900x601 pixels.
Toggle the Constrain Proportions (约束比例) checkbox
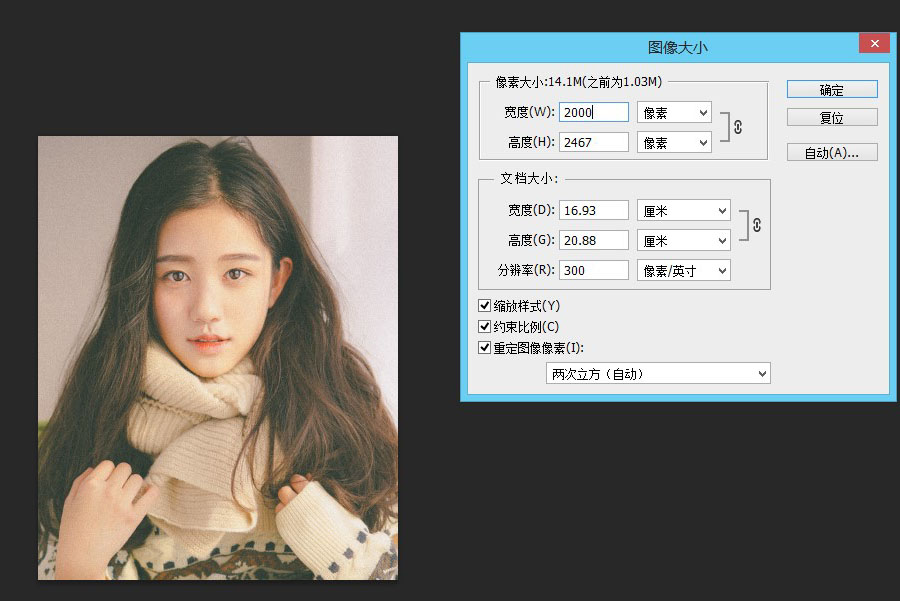coord(485,327)
